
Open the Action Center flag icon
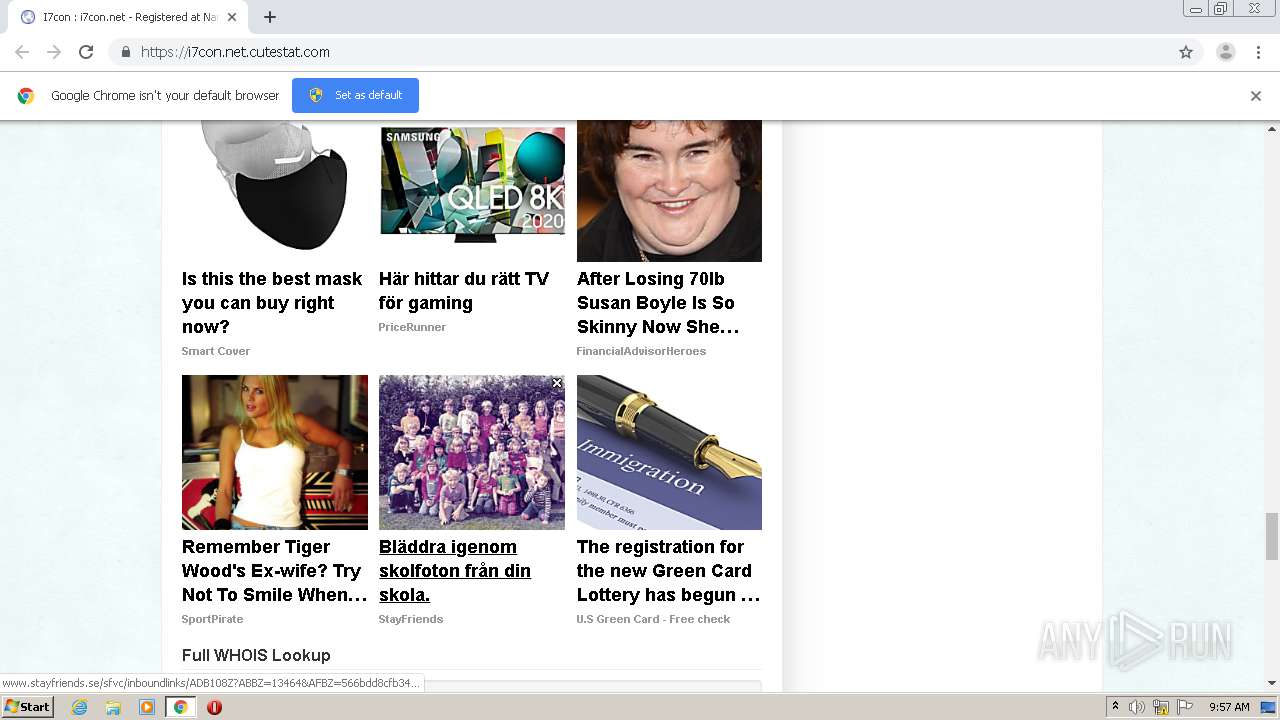(1185, 707)
